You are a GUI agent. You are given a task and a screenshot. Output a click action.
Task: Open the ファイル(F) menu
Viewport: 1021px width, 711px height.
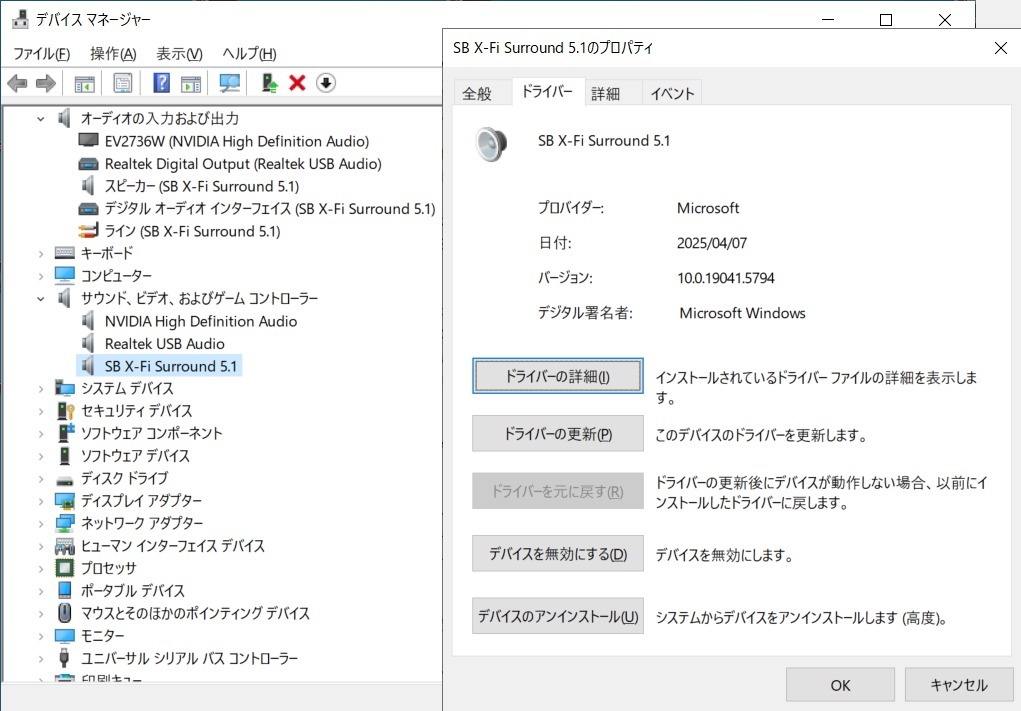click(x=42, y=53)
